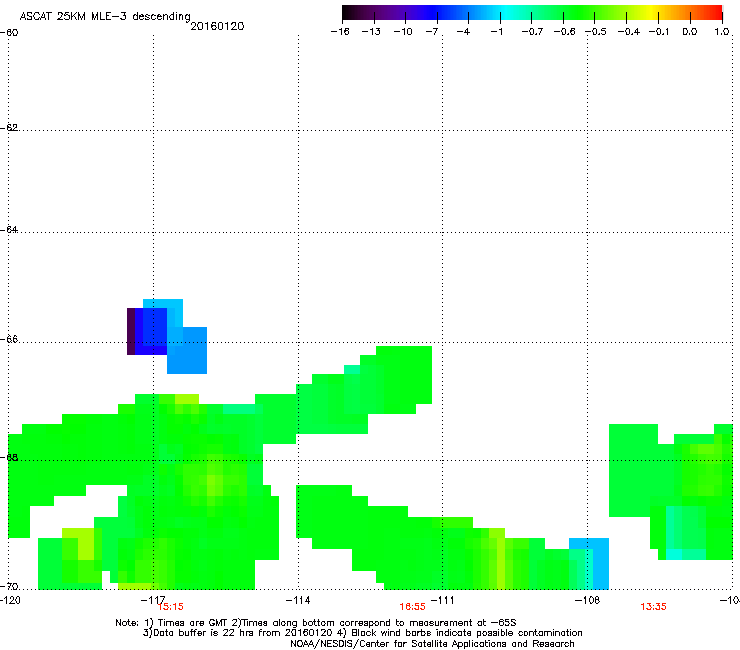The height and width of the screenshot is (650, 740).
Task: Click the title 'ASCAT 25KM MLE-3 descending'
Action: [x=105, y=16]
